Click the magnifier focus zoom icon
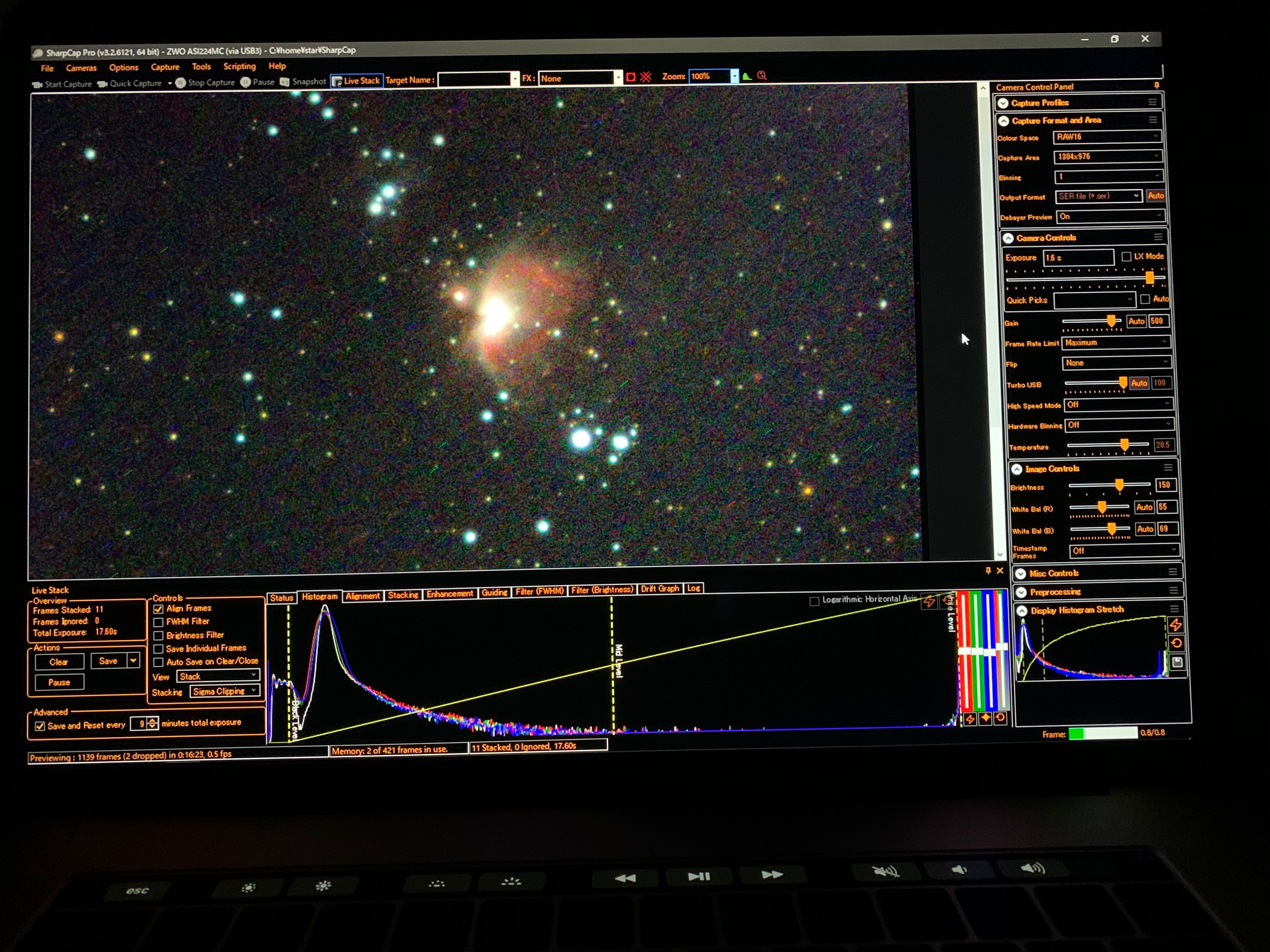The height and width of the screenshot is (952, 1270). [x=762, y=75]
